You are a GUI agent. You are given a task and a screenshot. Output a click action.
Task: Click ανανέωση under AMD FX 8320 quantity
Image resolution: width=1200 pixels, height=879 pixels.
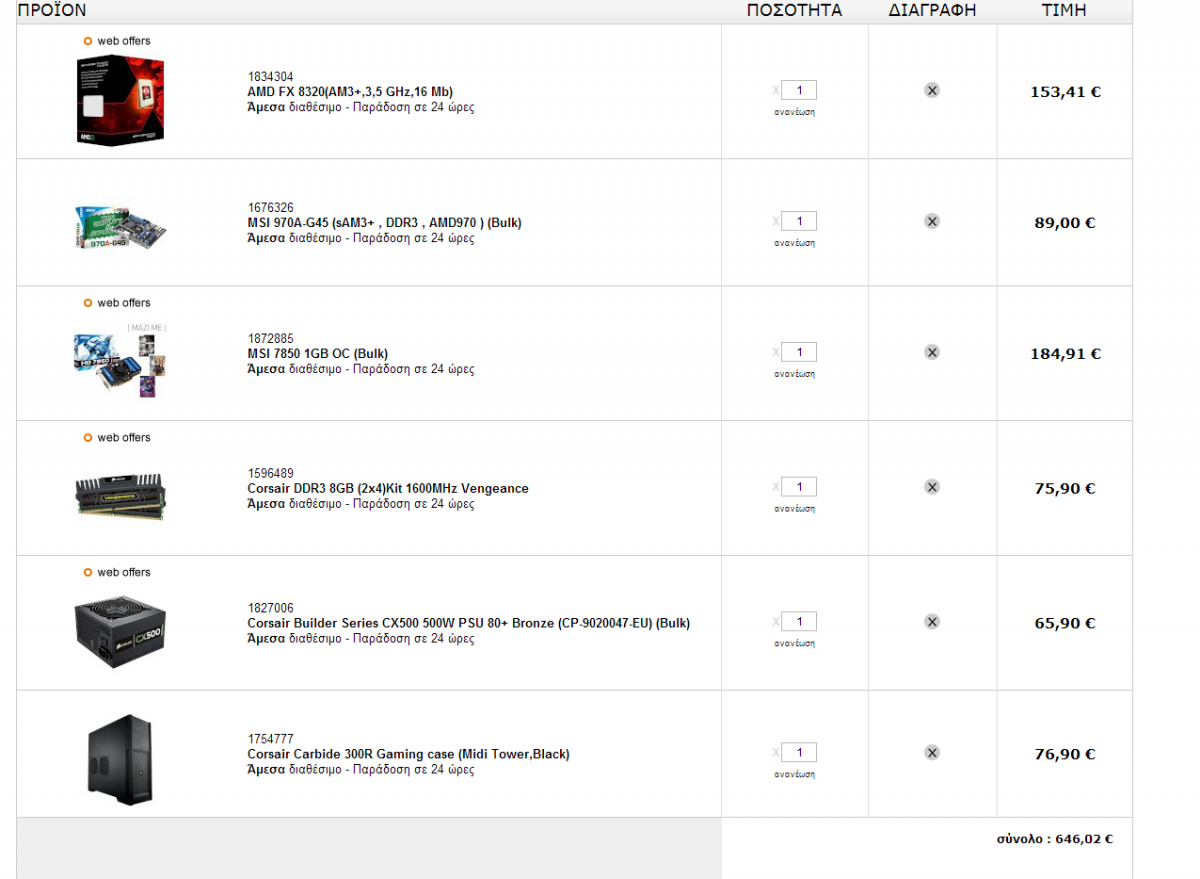point(795,113)
